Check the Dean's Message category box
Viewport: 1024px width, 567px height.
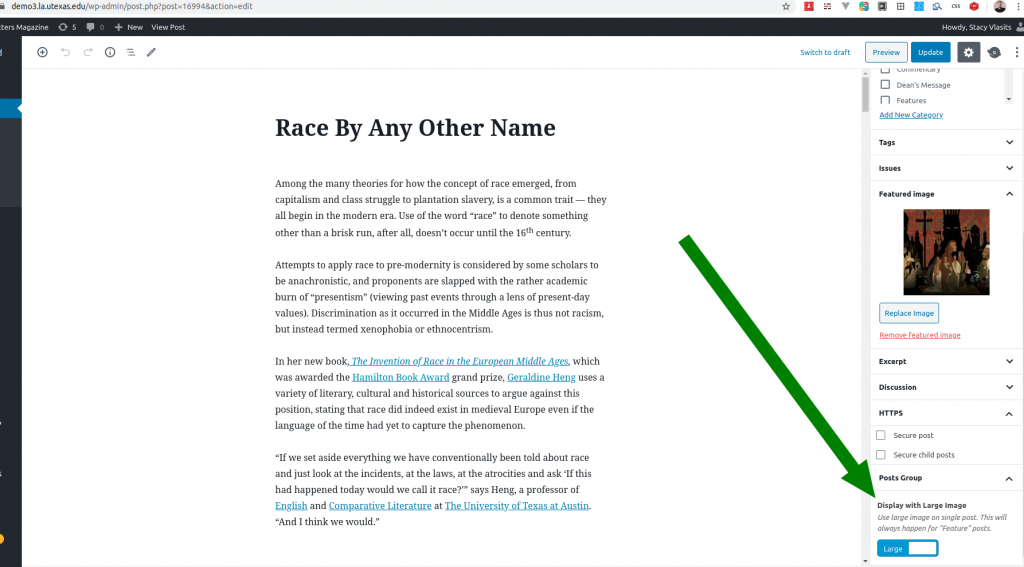[885, 85]
